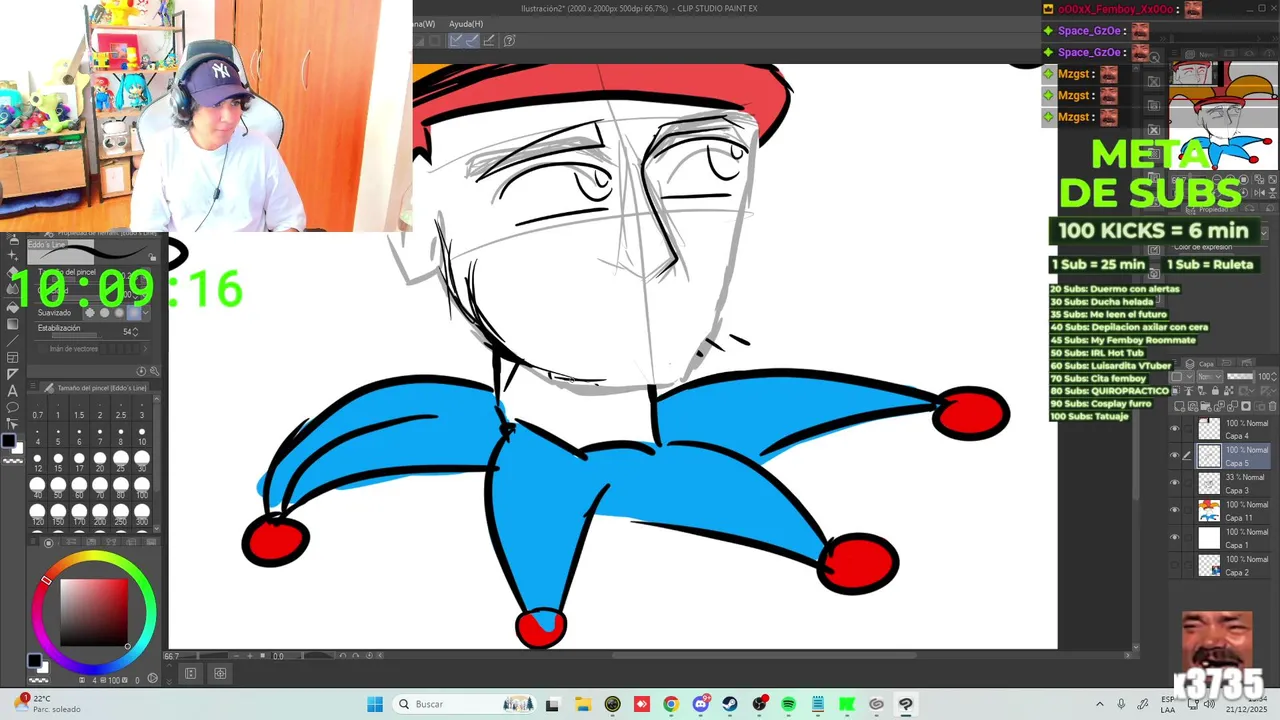Select brush size 0.7 preset
1280x720 pixels.
coord(38,410)
